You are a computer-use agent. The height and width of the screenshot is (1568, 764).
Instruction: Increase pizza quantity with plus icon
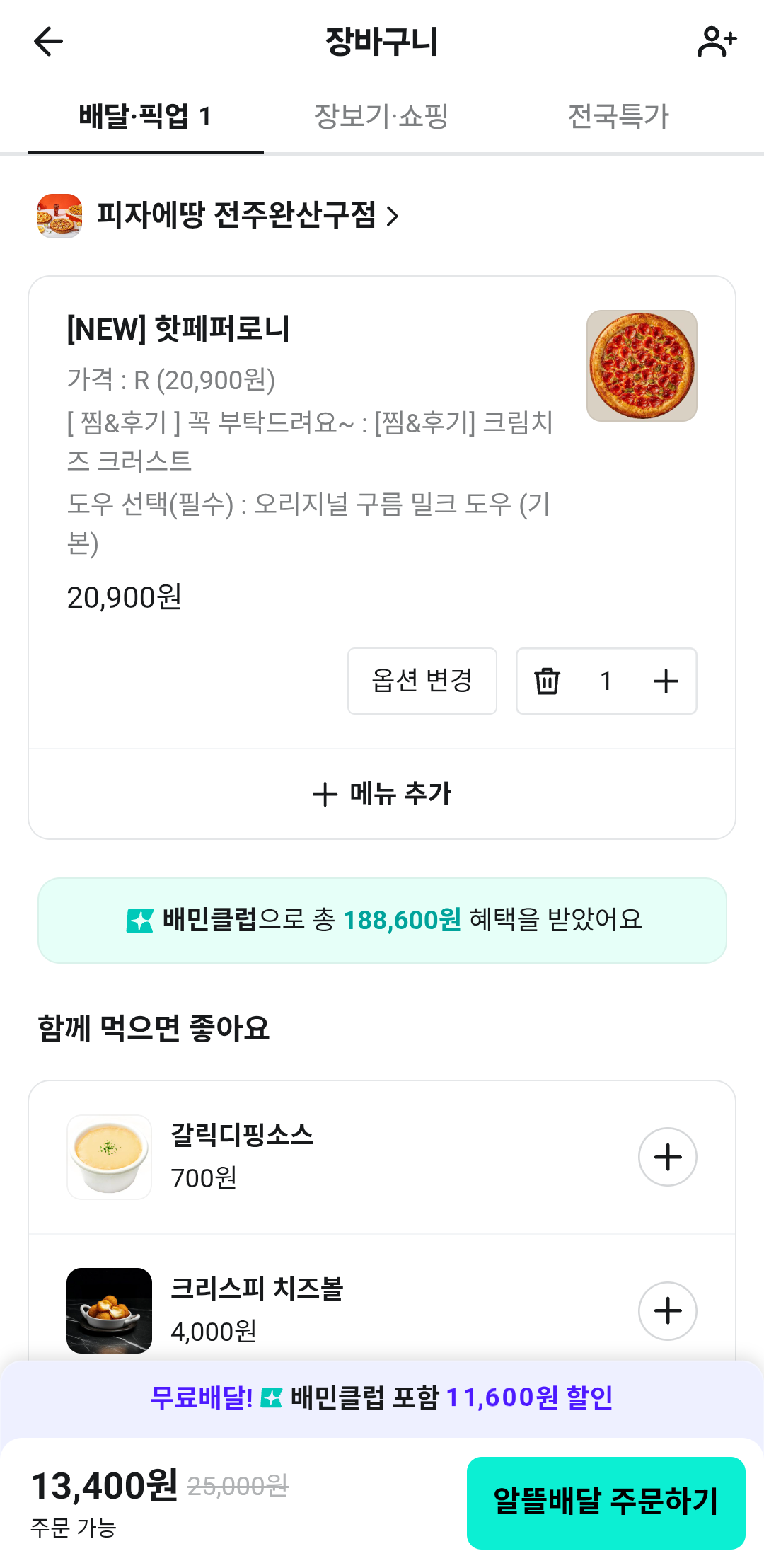tap(666, 681)
